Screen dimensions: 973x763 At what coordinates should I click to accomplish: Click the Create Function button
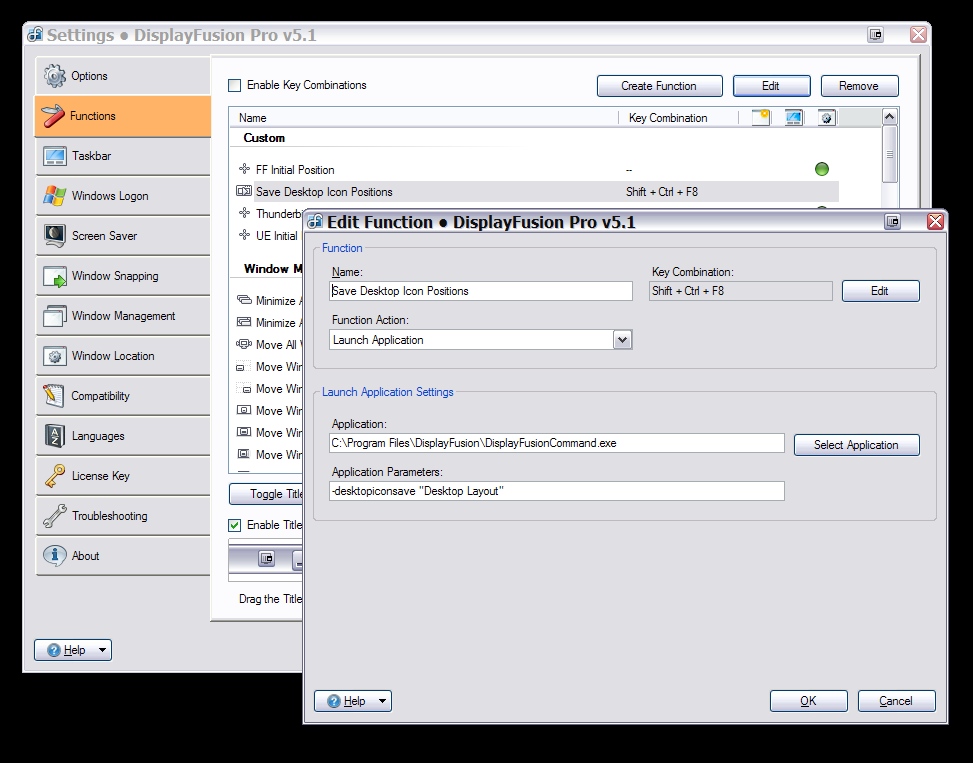(x=659, y=86)
